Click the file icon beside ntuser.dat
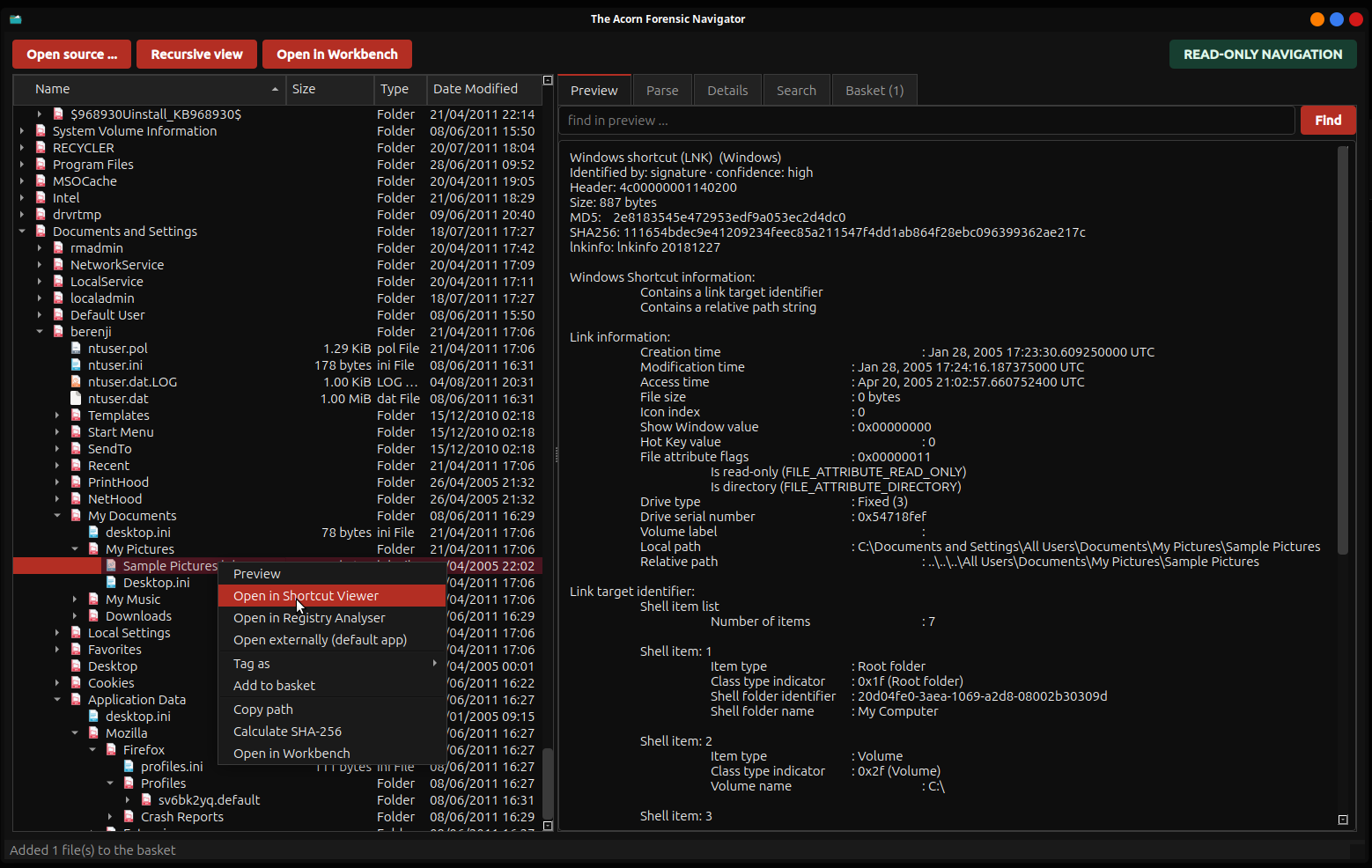The width and height of the screenshot is (1372, 868). coord(76,399)
